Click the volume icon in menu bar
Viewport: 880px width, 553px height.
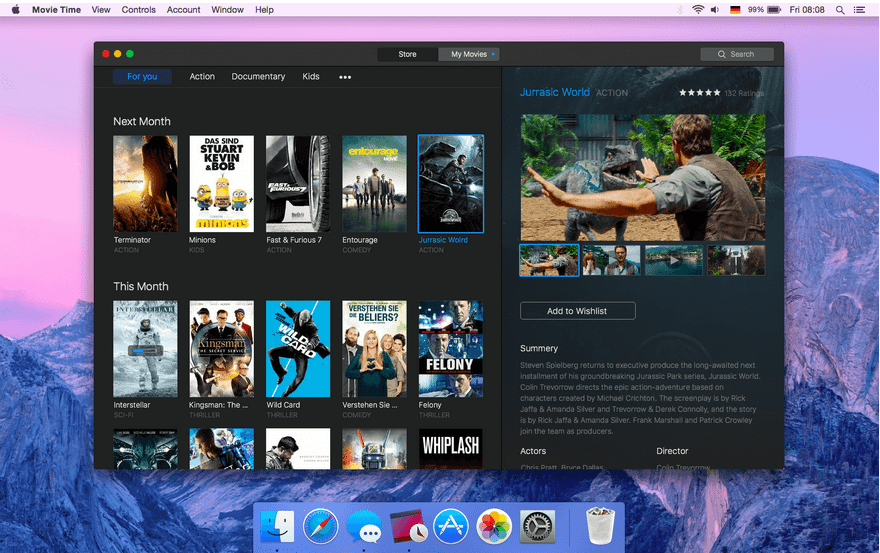click(x=715, y=10)
